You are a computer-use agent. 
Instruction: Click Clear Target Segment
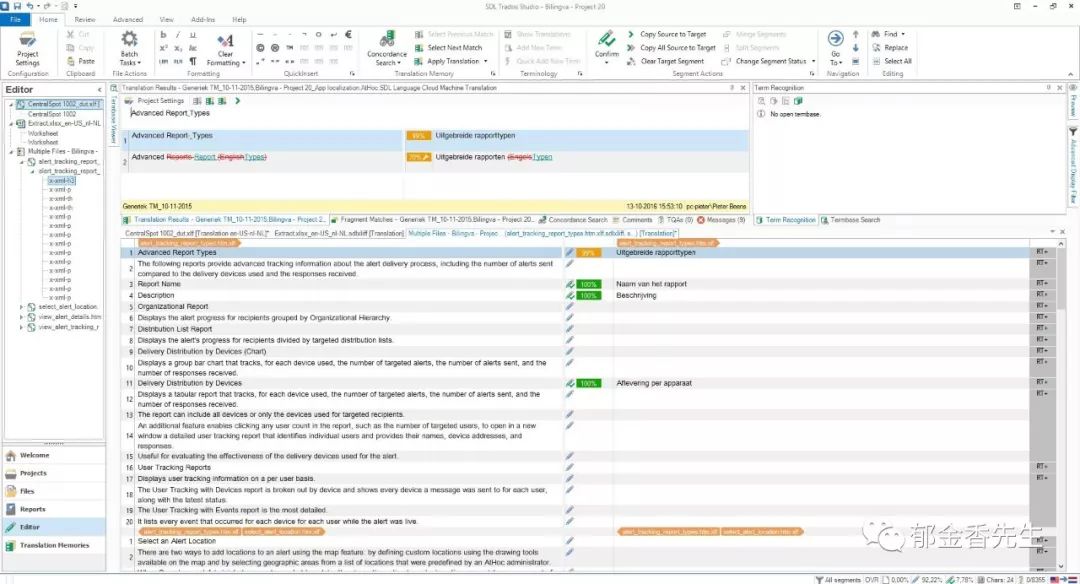click(x=665, y=61)
